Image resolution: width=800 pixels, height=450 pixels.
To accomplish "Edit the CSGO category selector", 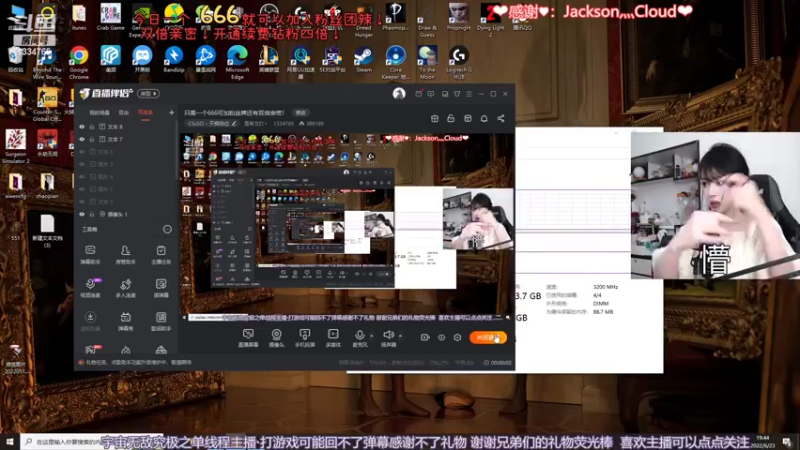I will pyautogui.click(x=211, y=123).
